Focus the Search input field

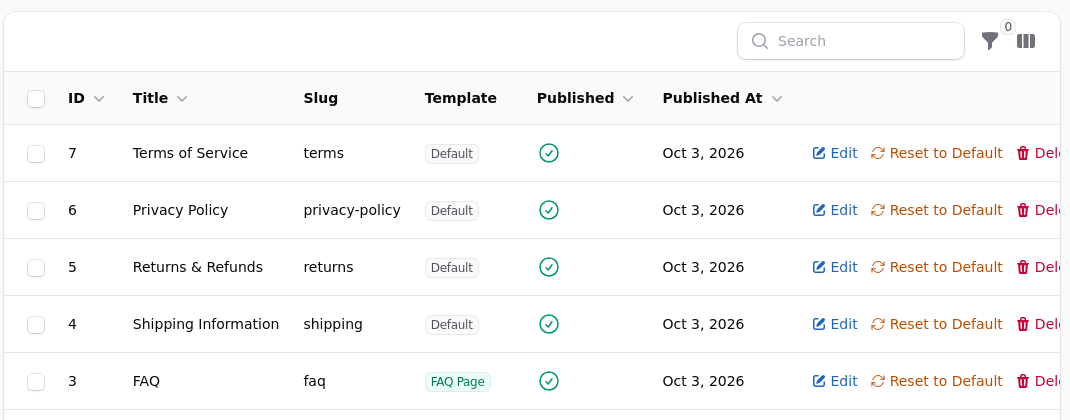pos(851,41)
